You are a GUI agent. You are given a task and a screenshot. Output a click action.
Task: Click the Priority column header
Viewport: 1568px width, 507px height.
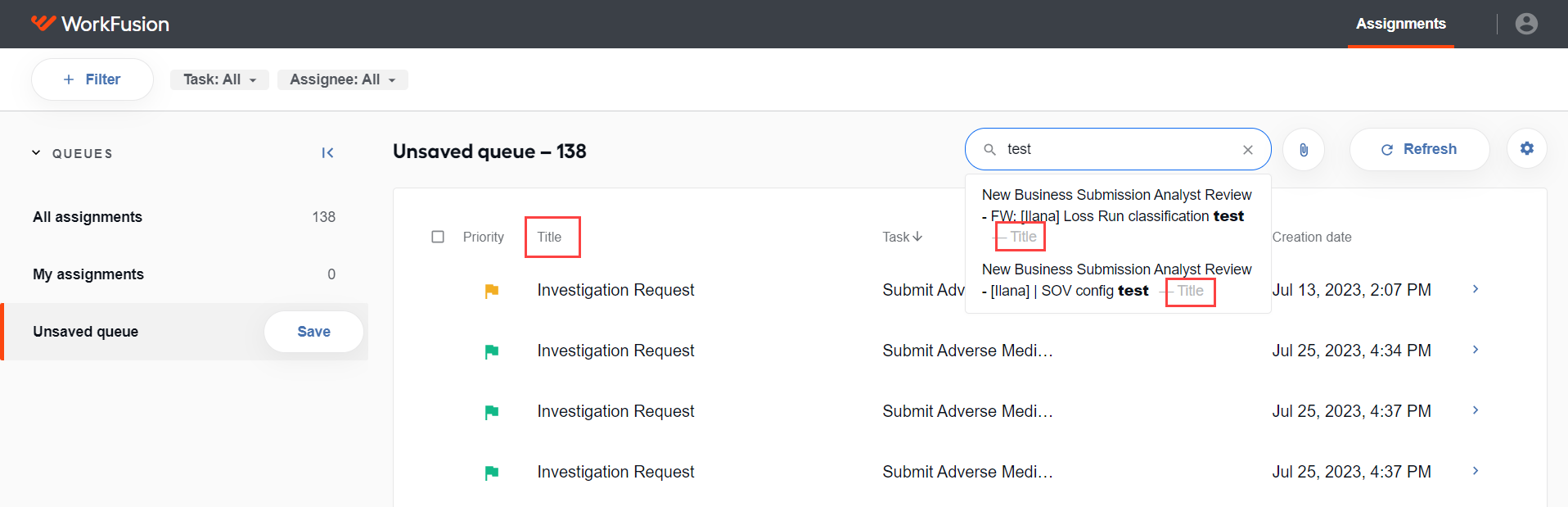coord(483,237)
